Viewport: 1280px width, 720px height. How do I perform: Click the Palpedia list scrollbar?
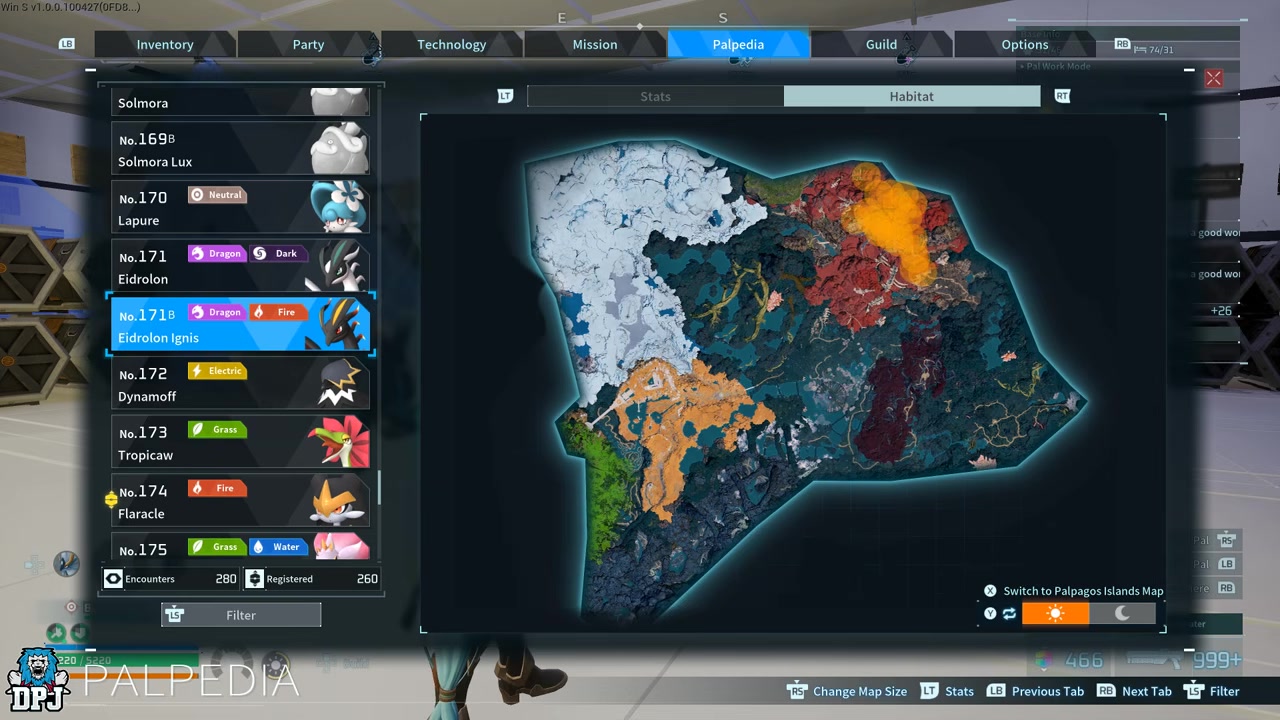[379, 490]
